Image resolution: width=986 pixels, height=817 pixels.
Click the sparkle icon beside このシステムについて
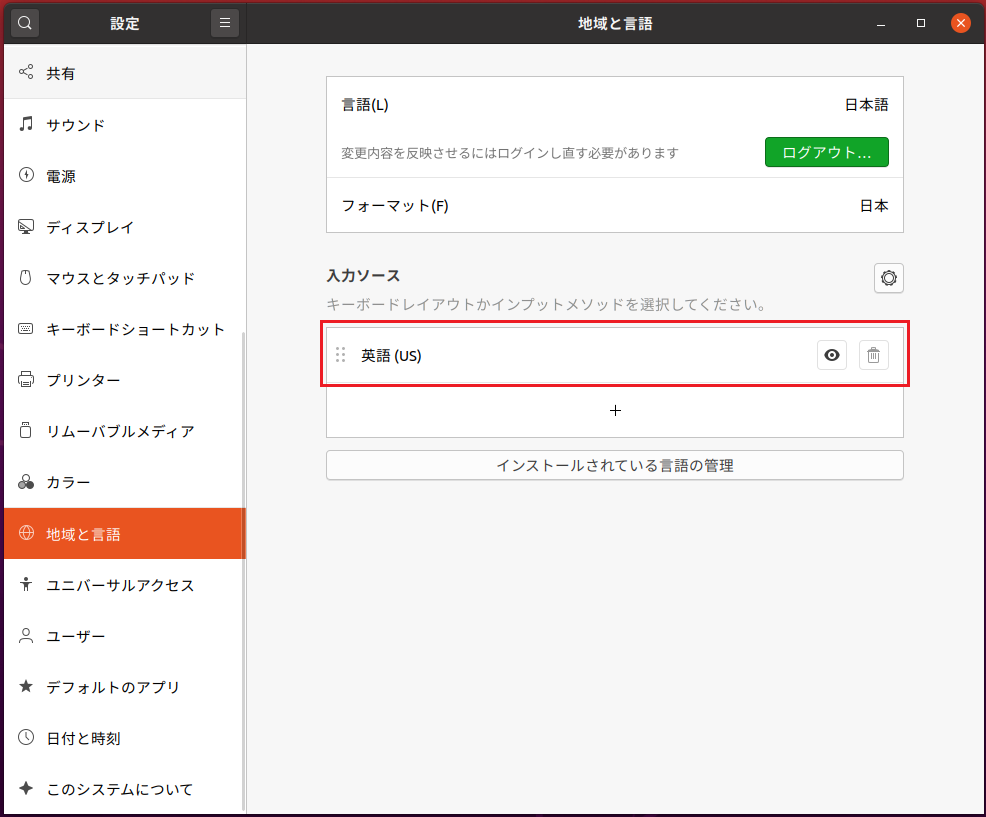pyautogui.click(x=26, y=788)
